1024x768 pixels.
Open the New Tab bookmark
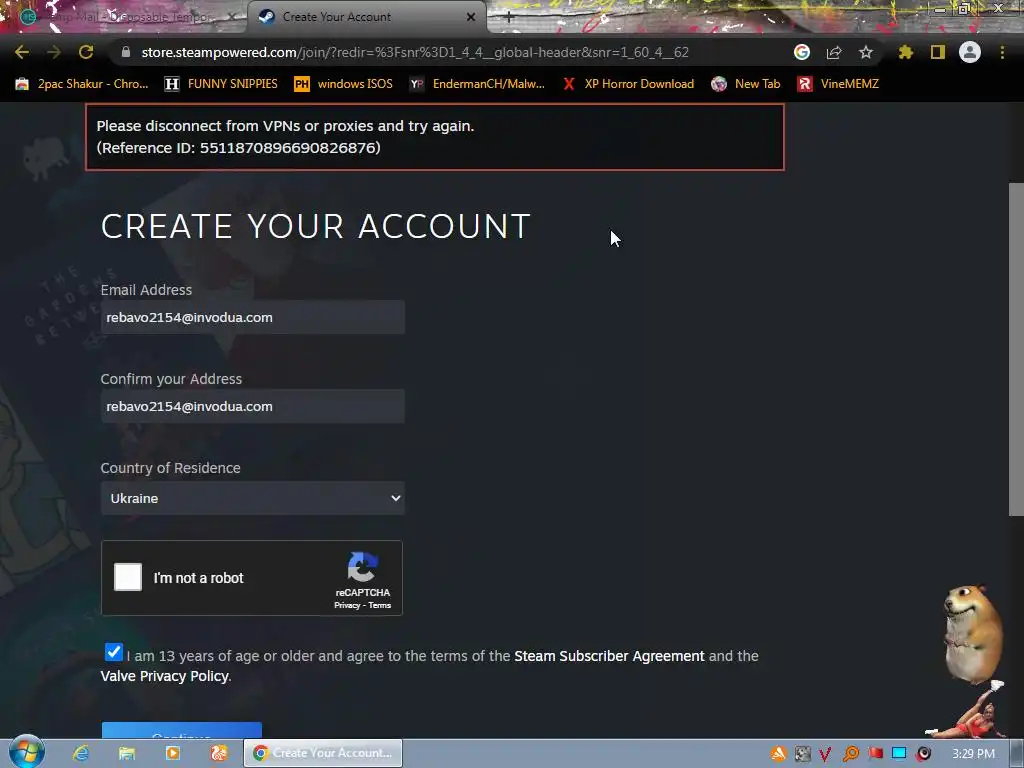pos(746,84)
